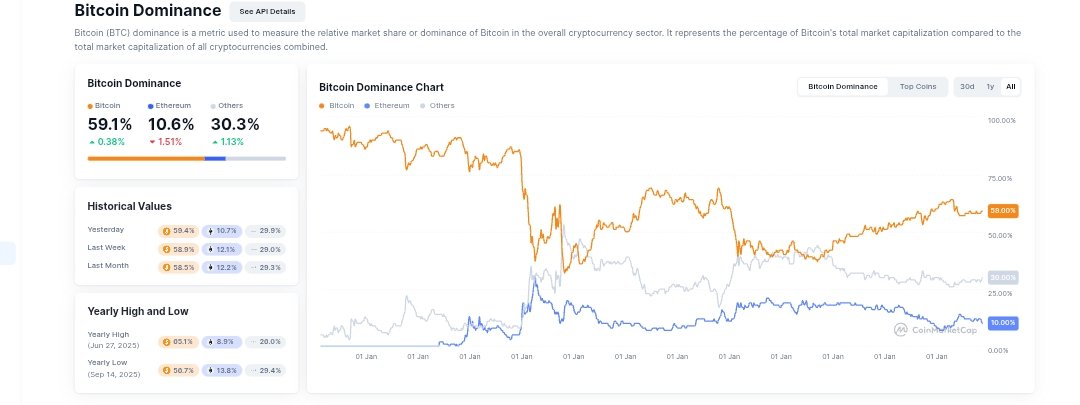The width and height of the screenshot is (1080, 405).
Task: Click the orange segment of dominance bar
Action: click(145, 158)
